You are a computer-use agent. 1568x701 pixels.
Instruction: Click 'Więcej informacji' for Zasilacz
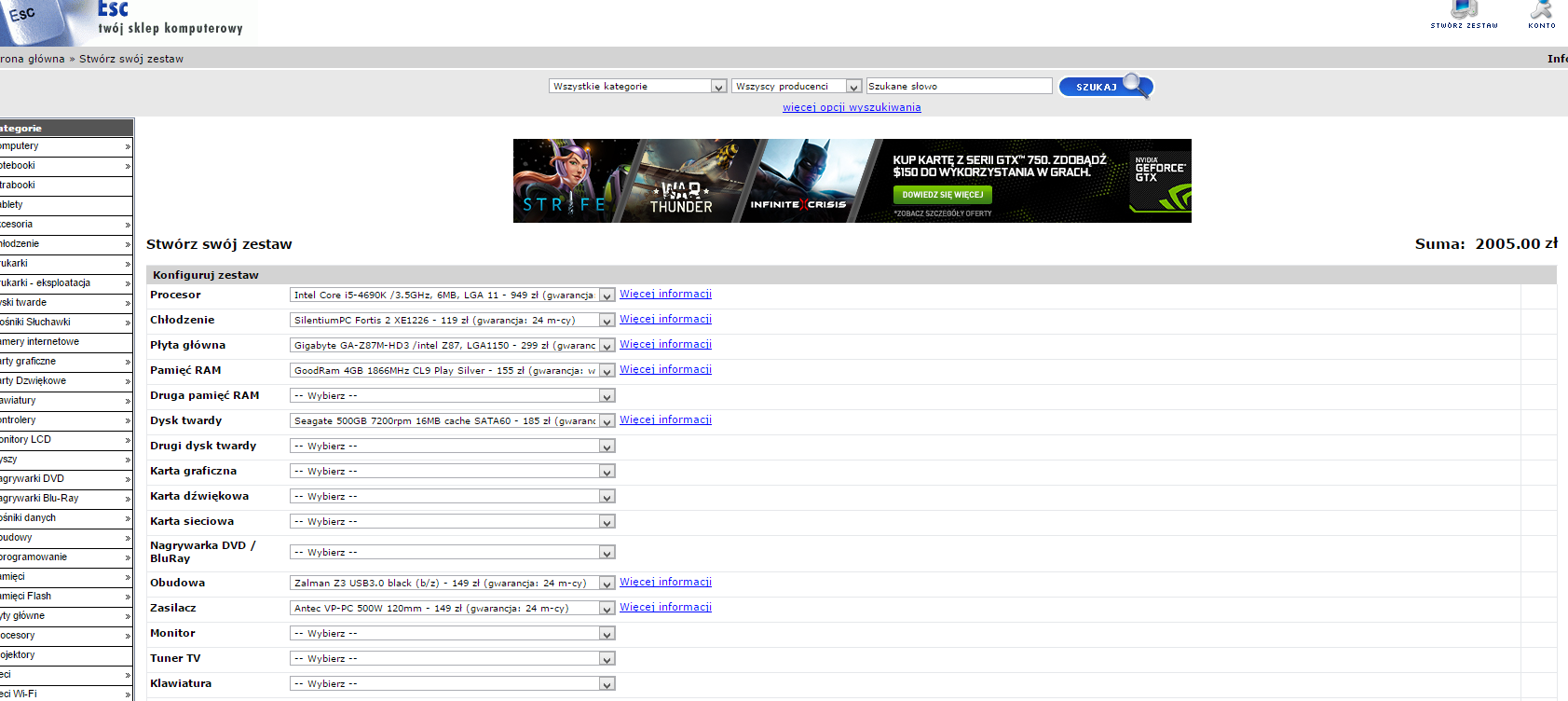(665, 607)
